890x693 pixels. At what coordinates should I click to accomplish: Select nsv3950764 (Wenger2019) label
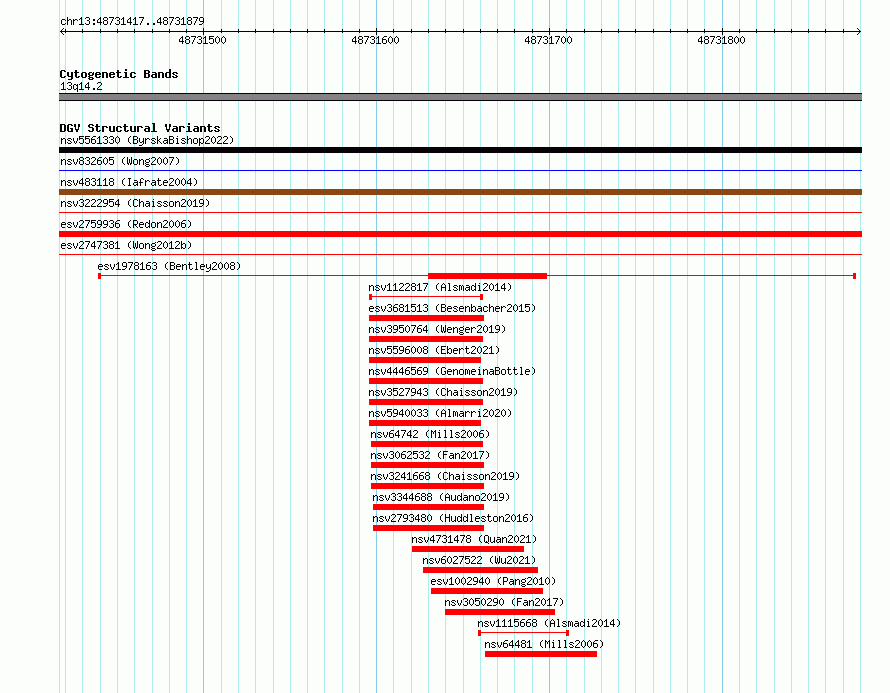pyautogui.click(x=437, y=329)
